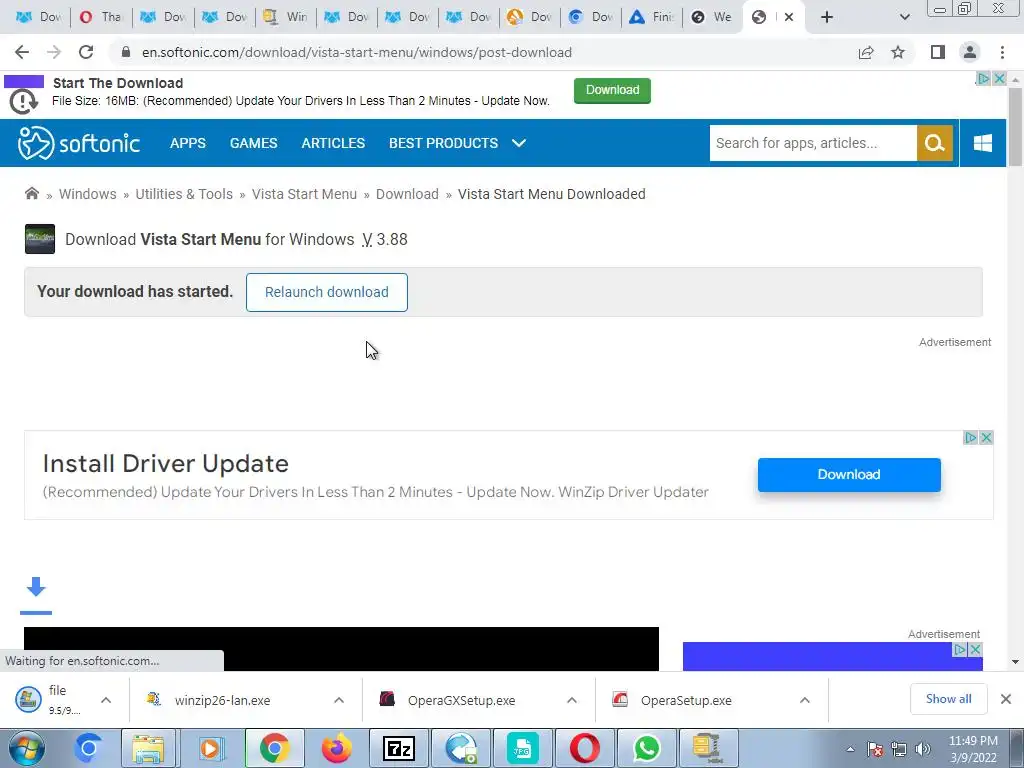This screenshot has height=768, width=1024.
Task: Close the top banner ad with X
Action: (x=999, y=78)
